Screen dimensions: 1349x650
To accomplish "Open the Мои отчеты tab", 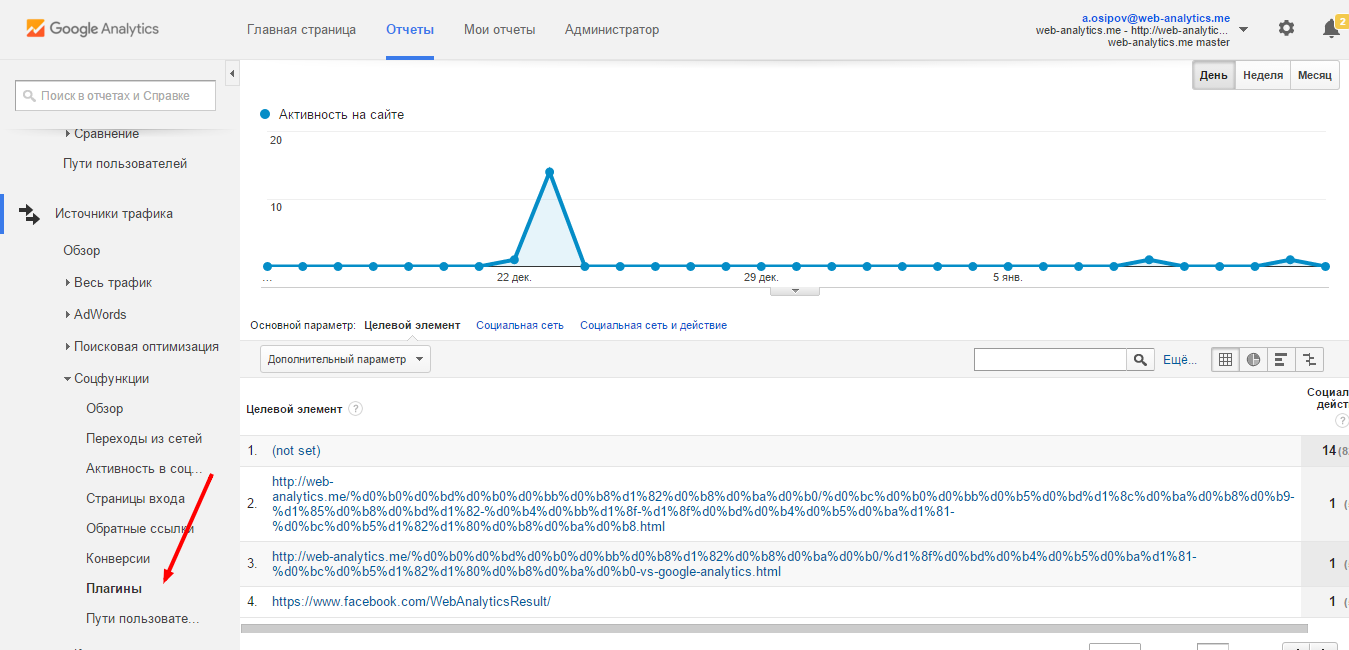I will click(499, 30).
